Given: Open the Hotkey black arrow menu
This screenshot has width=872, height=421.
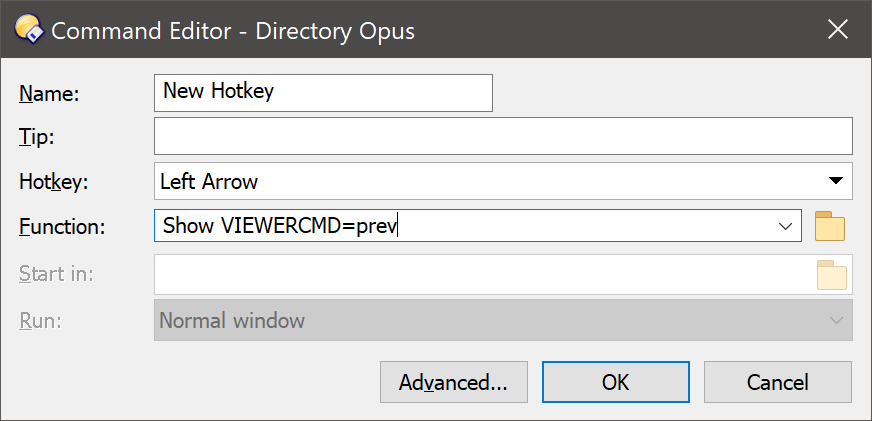Looking at the screenshot, I should [835, 181].
